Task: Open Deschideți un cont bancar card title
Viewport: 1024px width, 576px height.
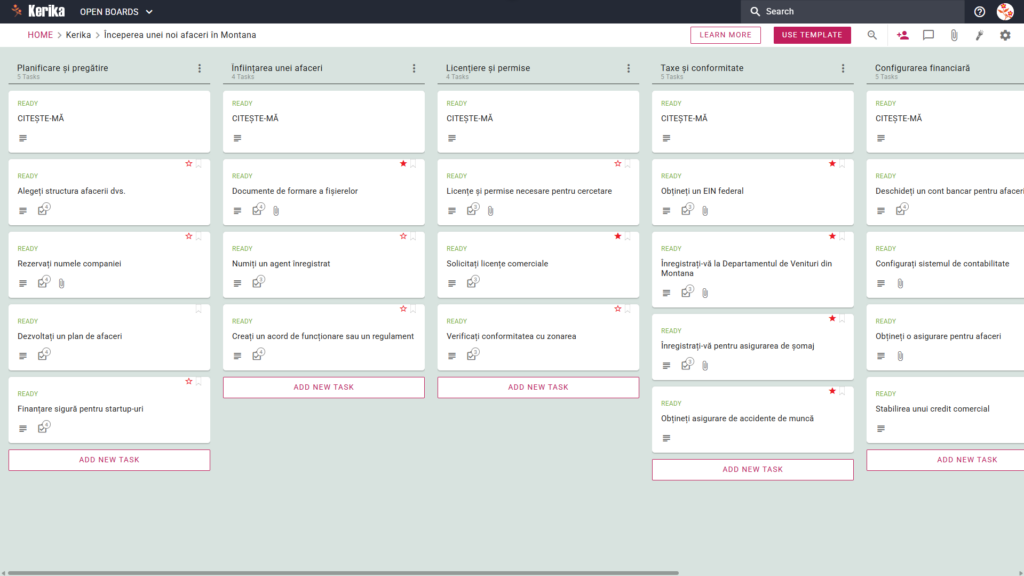Action: point(949,191)
